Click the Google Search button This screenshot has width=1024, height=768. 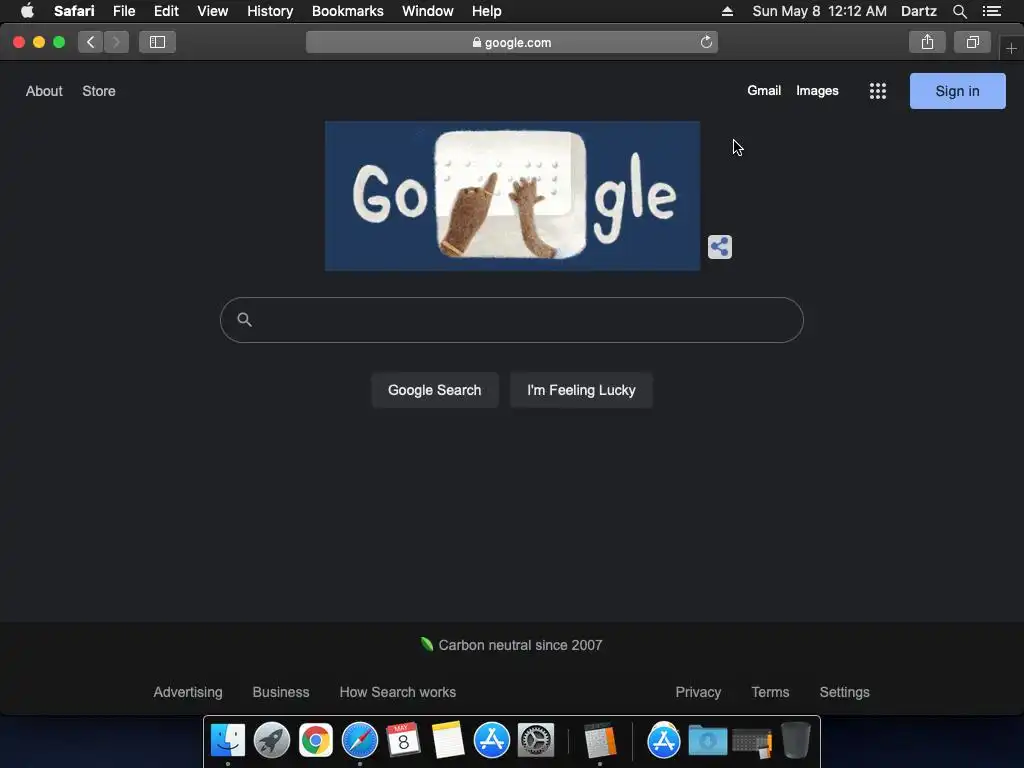coord(435,390)
